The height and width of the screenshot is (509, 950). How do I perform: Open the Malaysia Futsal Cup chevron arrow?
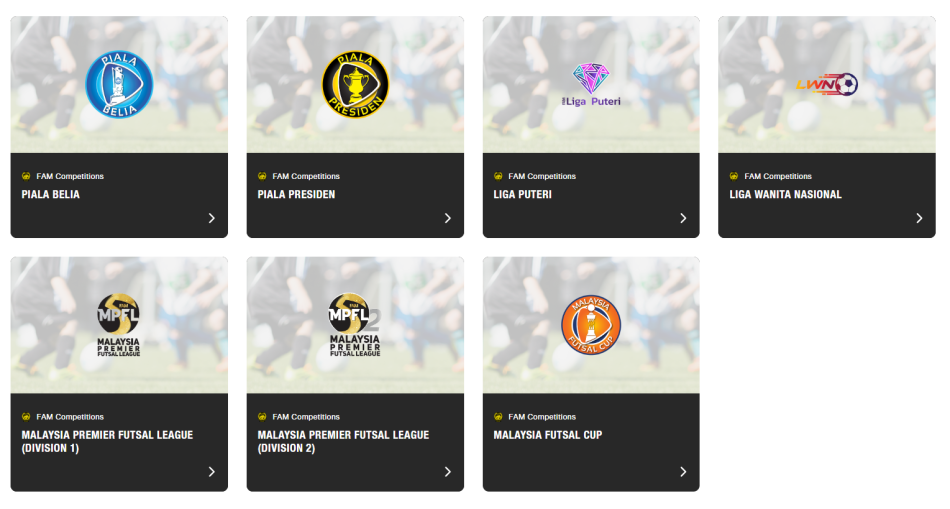(x=683, y=472)
